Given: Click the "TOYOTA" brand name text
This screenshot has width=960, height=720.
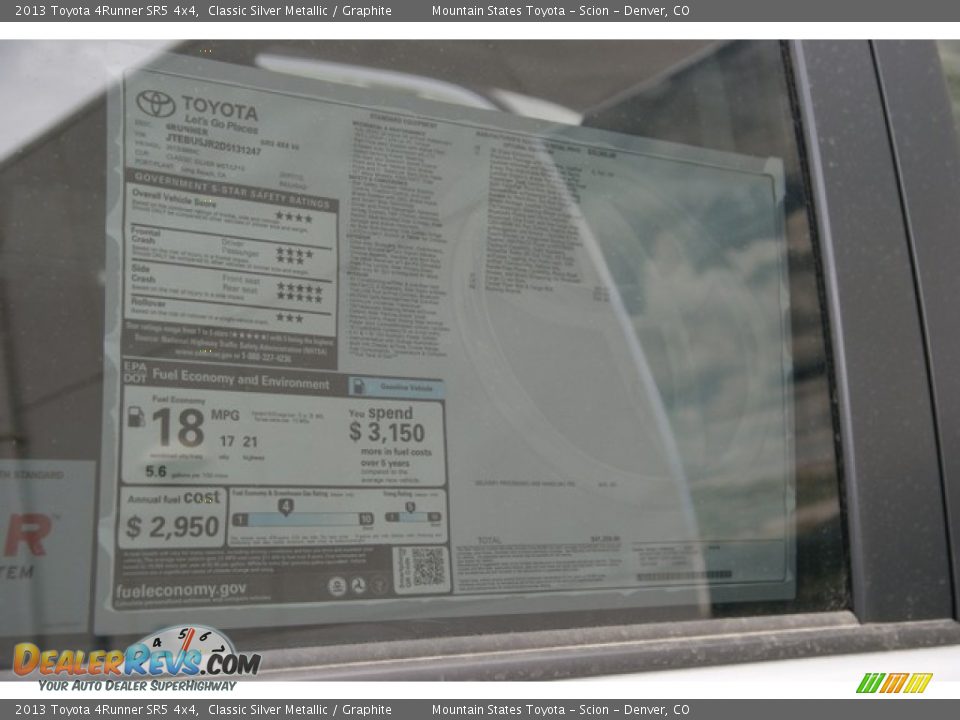Looking at the screenshot, I should pyautogui.click(x=220, y=108).
